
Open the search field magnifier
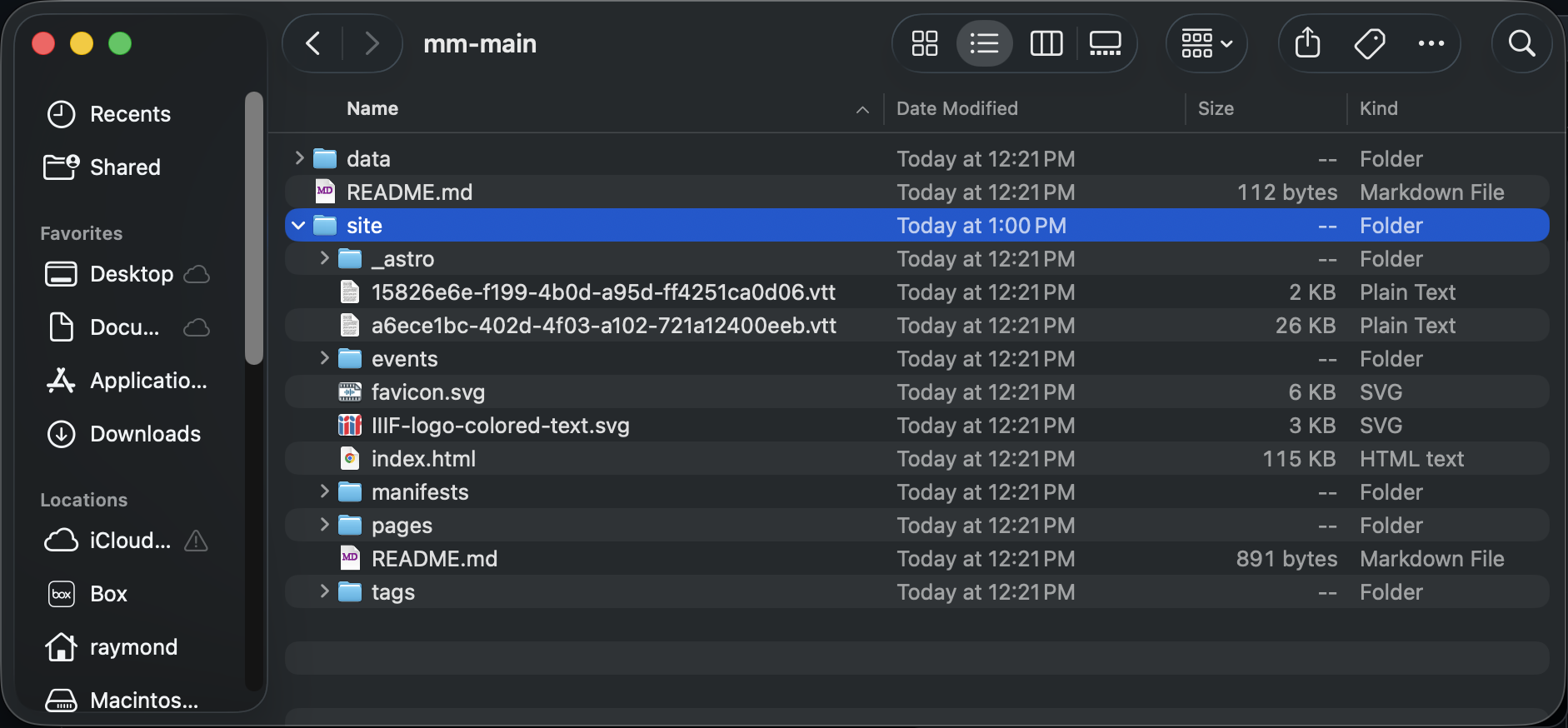coord(1521,43)
